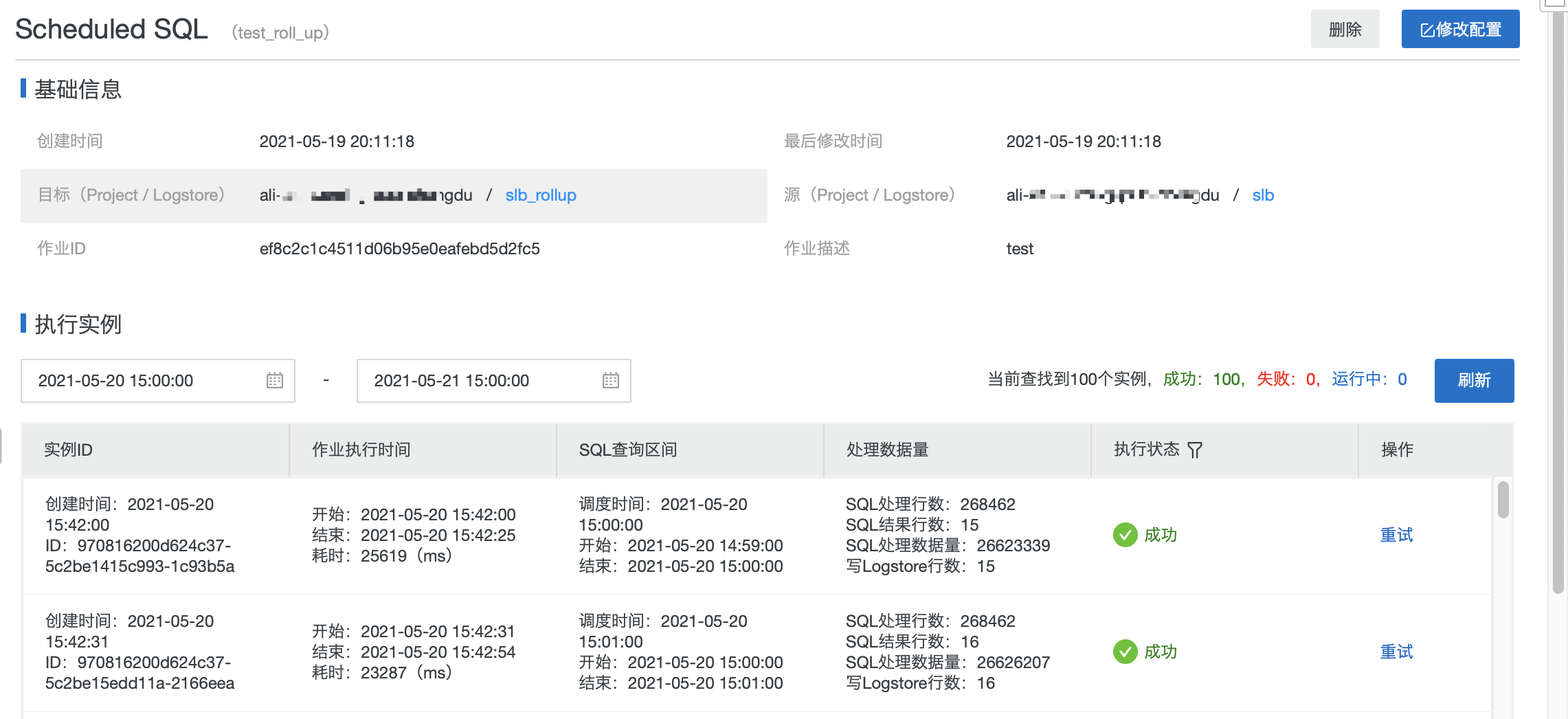This screenshot has width=1568, height=719.
Task: Open the slb source logstore link
Action: tap(1263, 195)
